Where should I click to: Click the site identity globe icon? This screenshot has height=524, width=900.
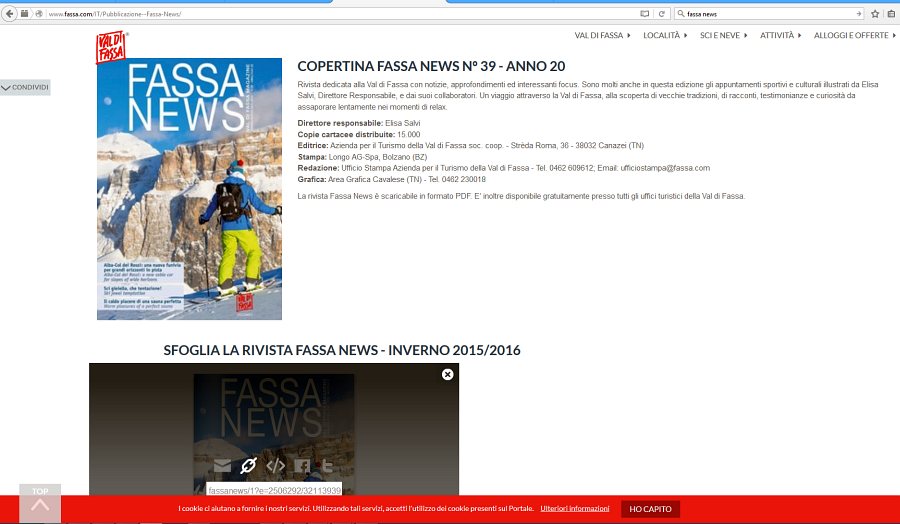(x=39, y=14)
